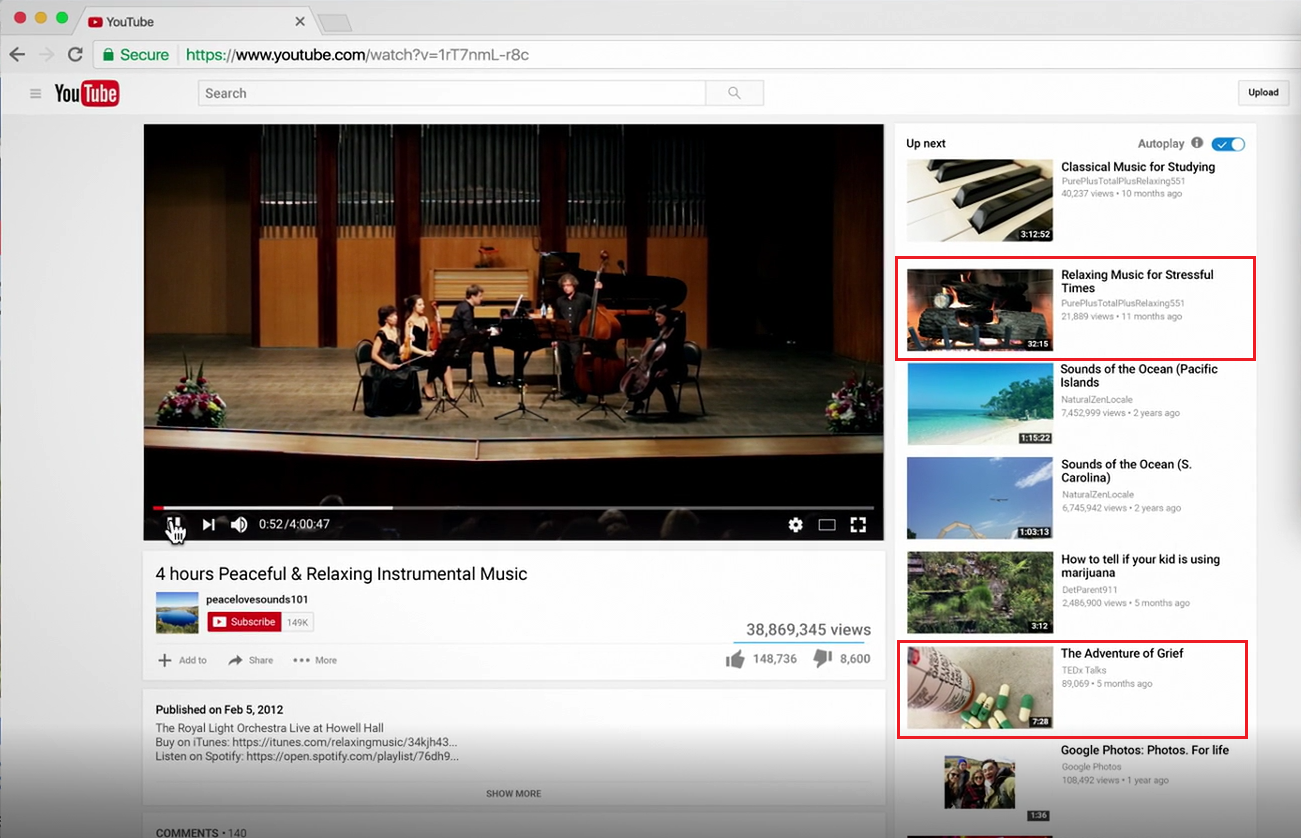
Task: Click the Upload button
Action: [1263, 93]
